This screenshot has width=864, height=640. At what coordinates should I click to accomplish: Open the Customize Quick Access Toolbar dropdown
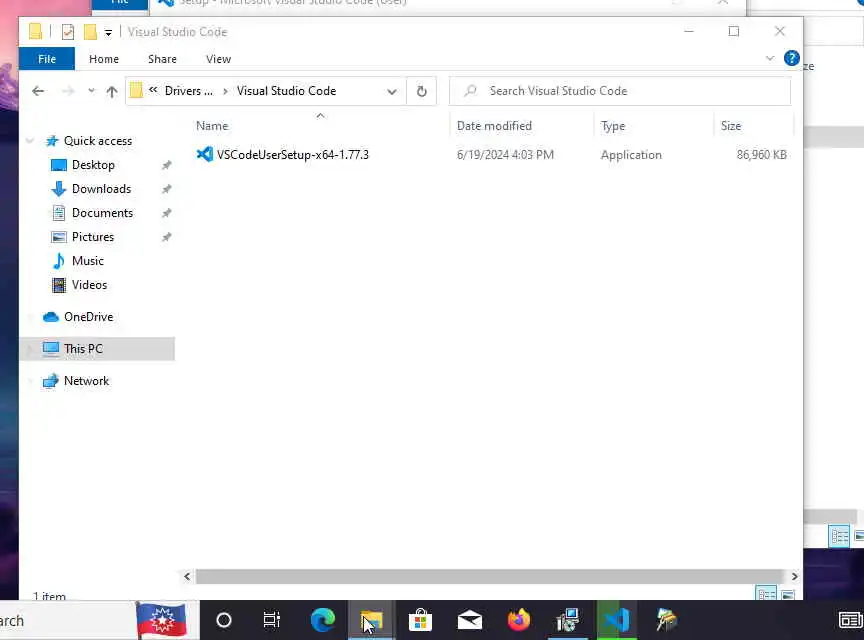pyautogui.click(x=109, y=33)
